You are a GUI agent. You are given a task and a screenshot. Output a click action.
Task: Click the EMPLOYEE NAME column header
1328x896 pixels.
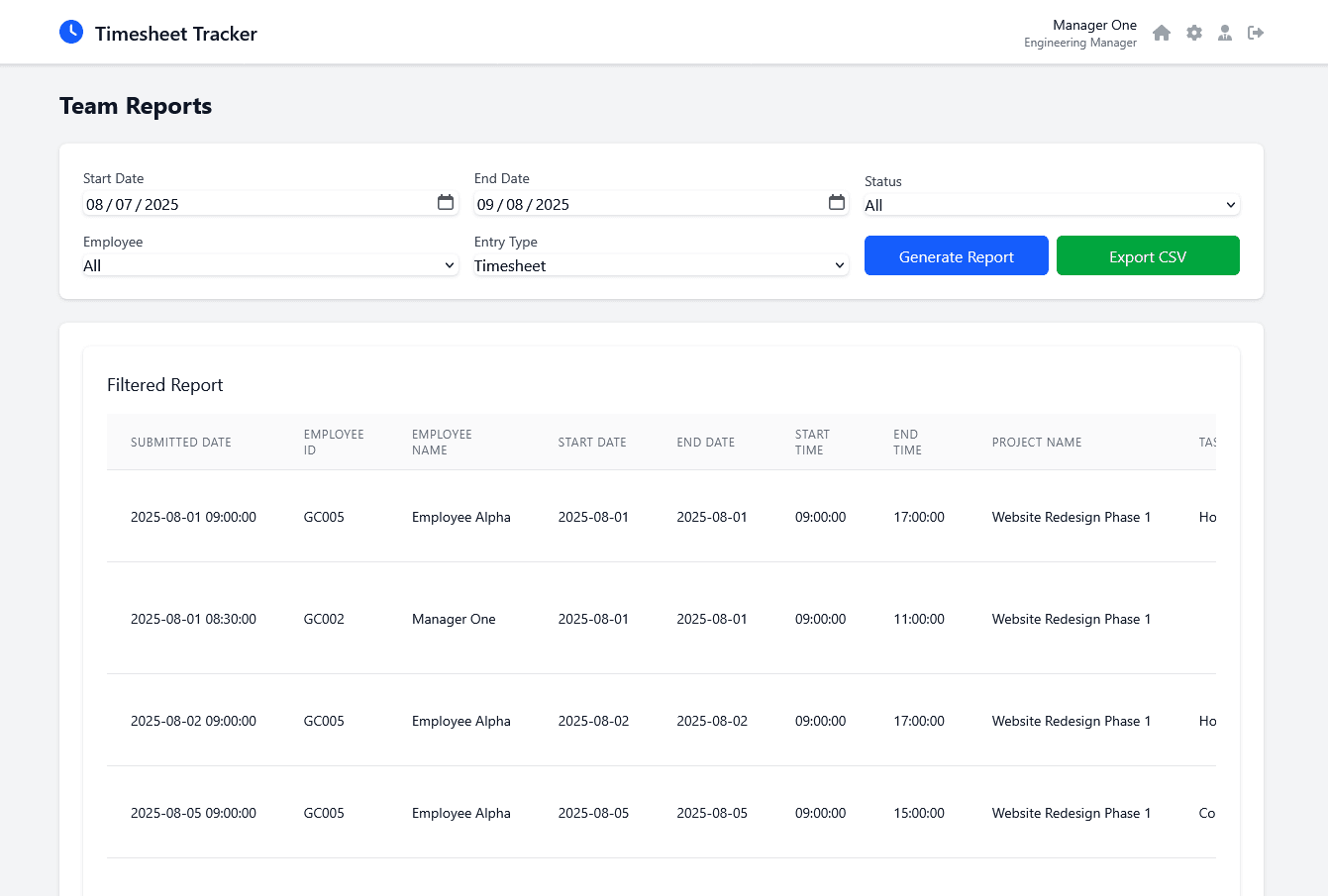coord(442,443)
